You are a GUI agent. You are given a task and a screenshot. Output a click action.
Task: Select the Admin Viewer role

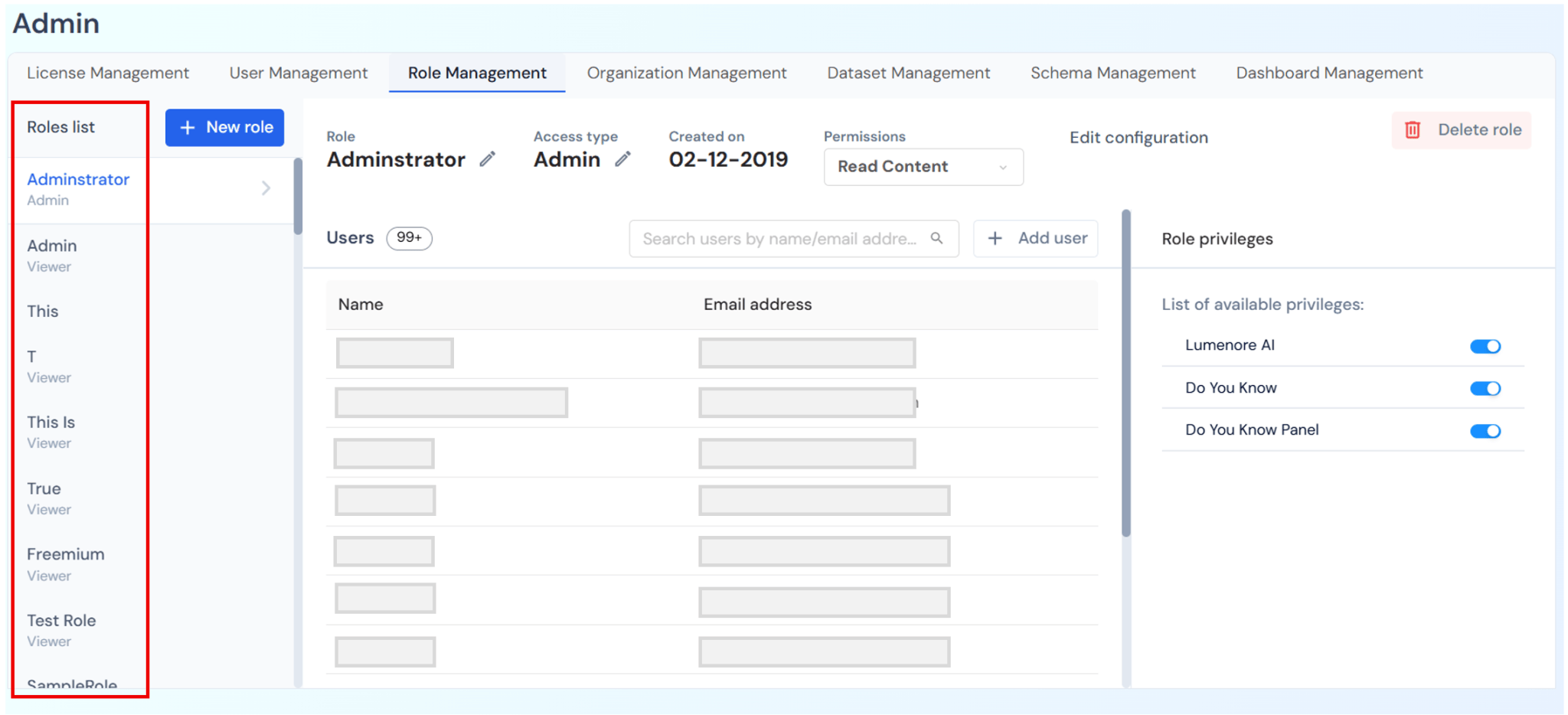point(150,255)
